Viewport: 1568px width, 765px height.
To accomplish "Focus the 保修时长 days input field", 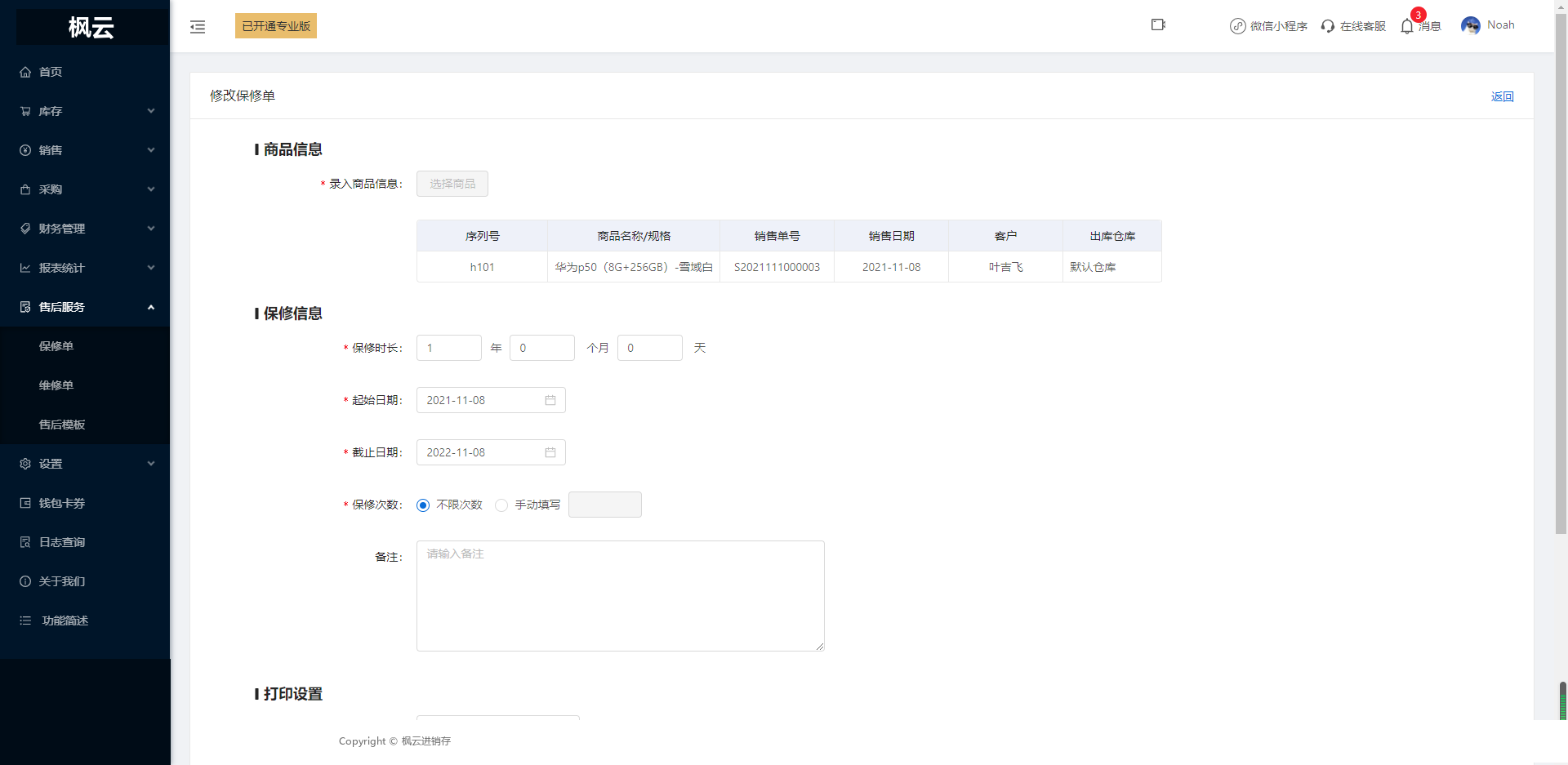I will (x=650, y=348).
